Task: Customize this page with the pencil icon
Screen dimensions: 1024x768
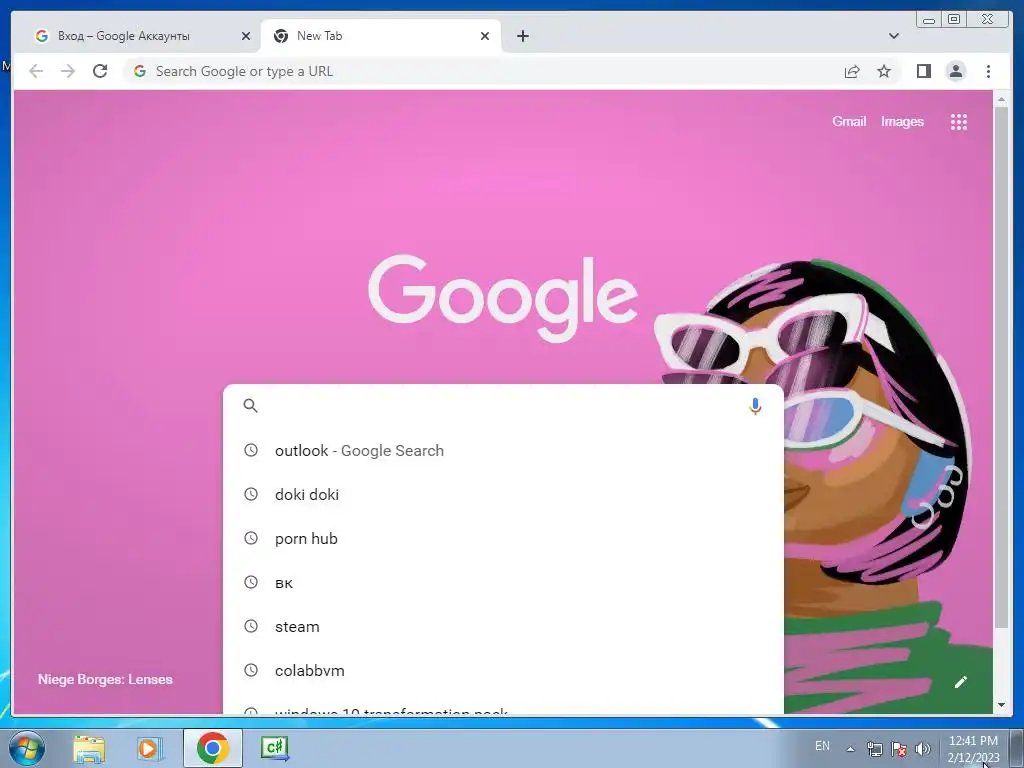Action: (x=960, y=682)
